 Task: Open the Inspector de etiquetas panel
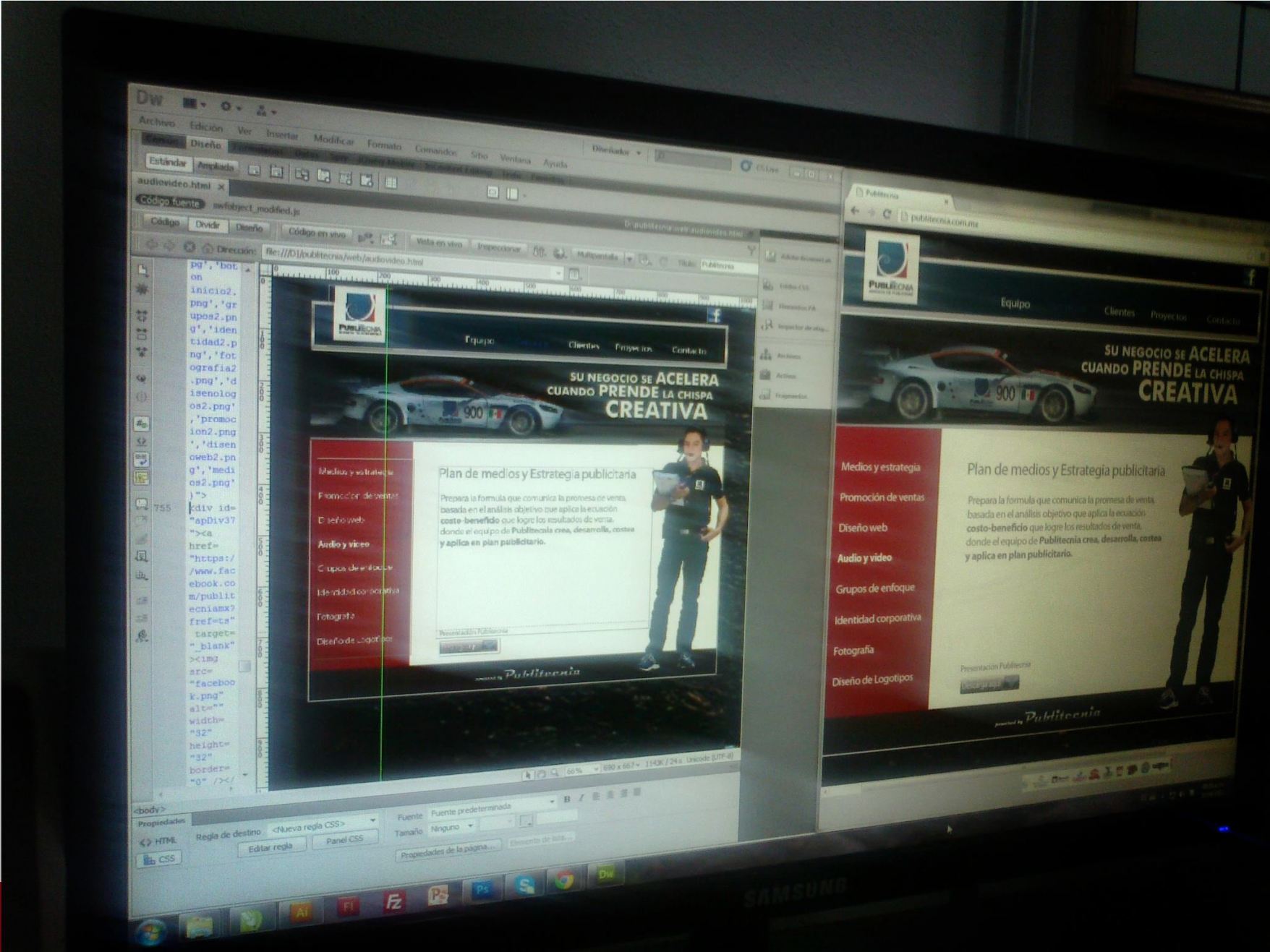coord(794,327)
